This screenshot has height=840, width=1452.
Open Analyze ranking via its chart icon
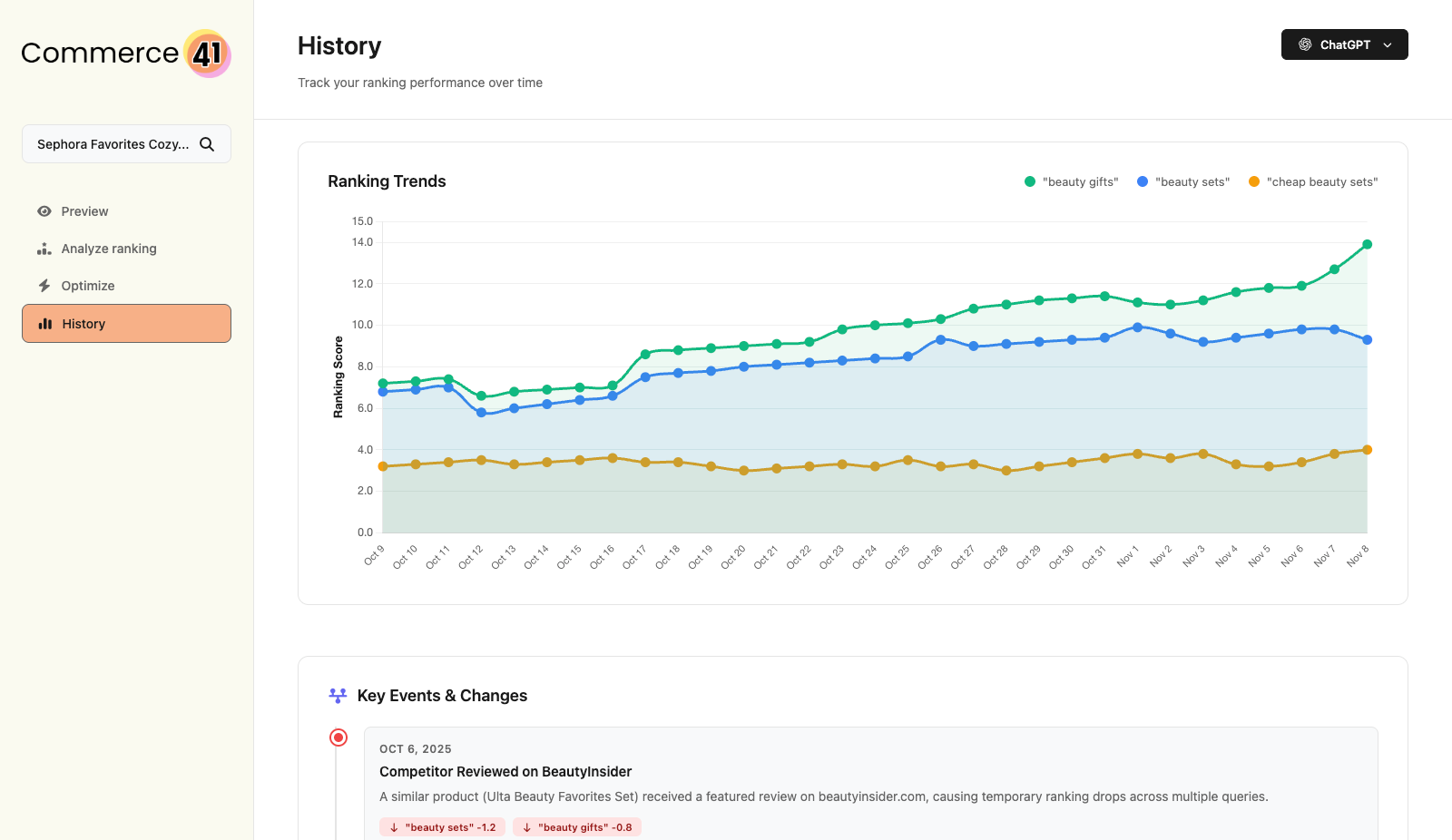(44, 248)
